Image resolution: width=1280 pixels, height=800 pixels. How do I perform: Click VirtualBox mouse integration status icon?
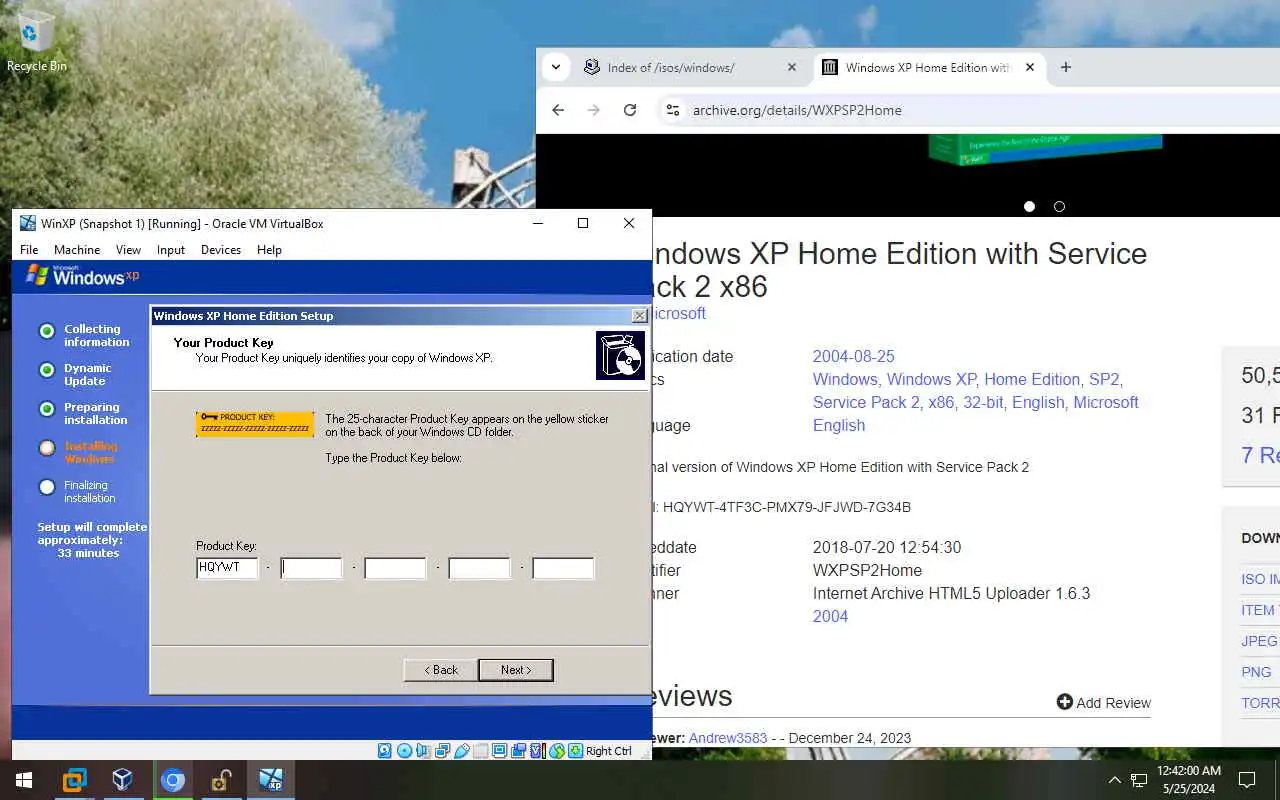(557, 751)
